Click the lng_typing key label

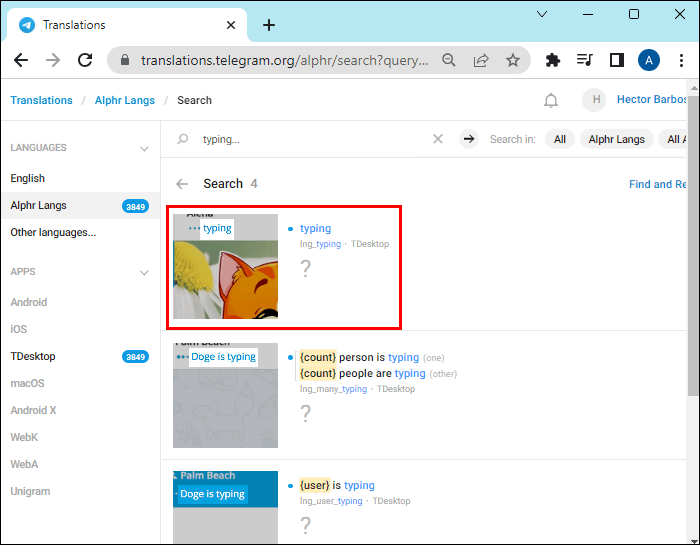click(320, 244)
